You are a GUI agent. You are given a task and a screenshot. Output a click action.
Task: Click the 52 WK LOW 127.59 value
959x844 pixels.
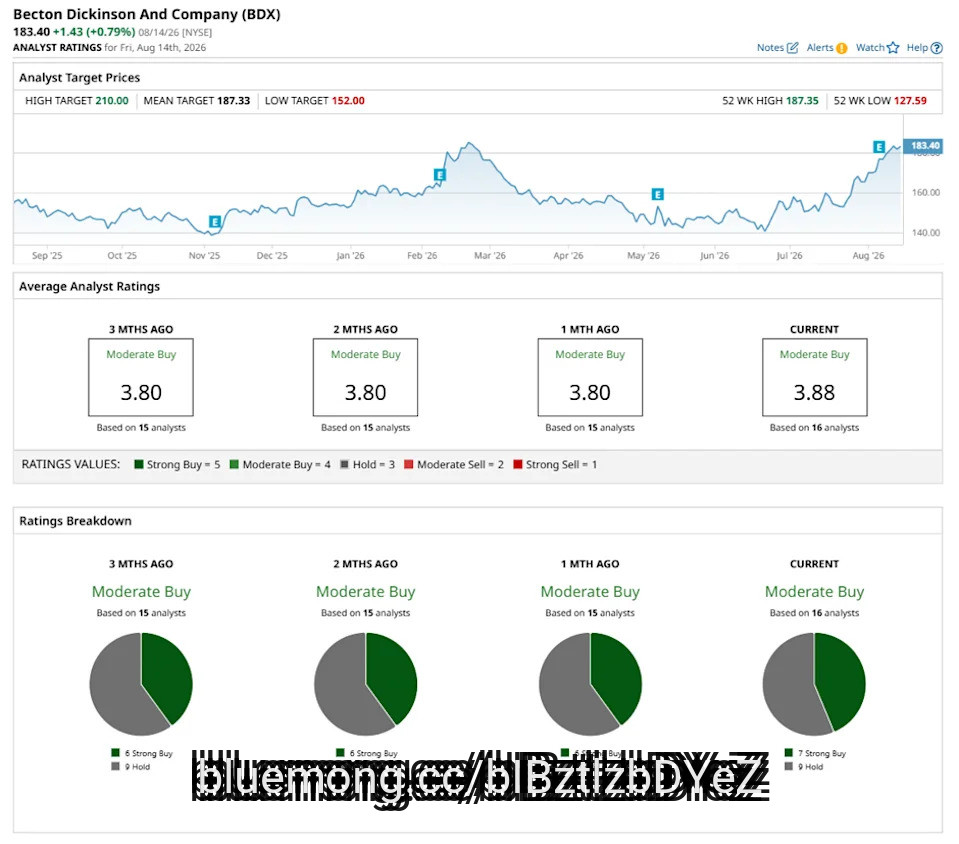[x=911, y=101]
